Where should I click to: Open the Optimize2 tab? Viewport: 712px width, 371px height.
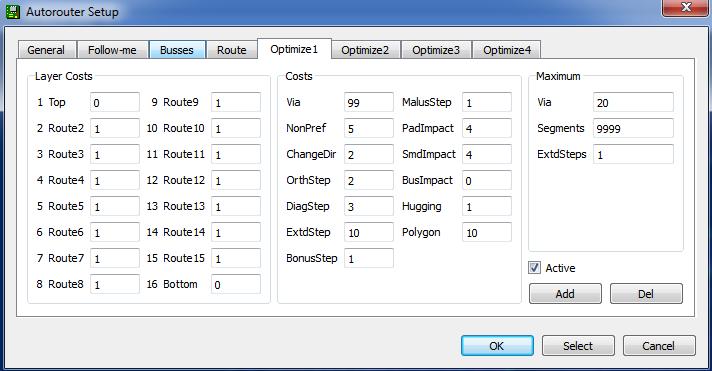[366, 50]
